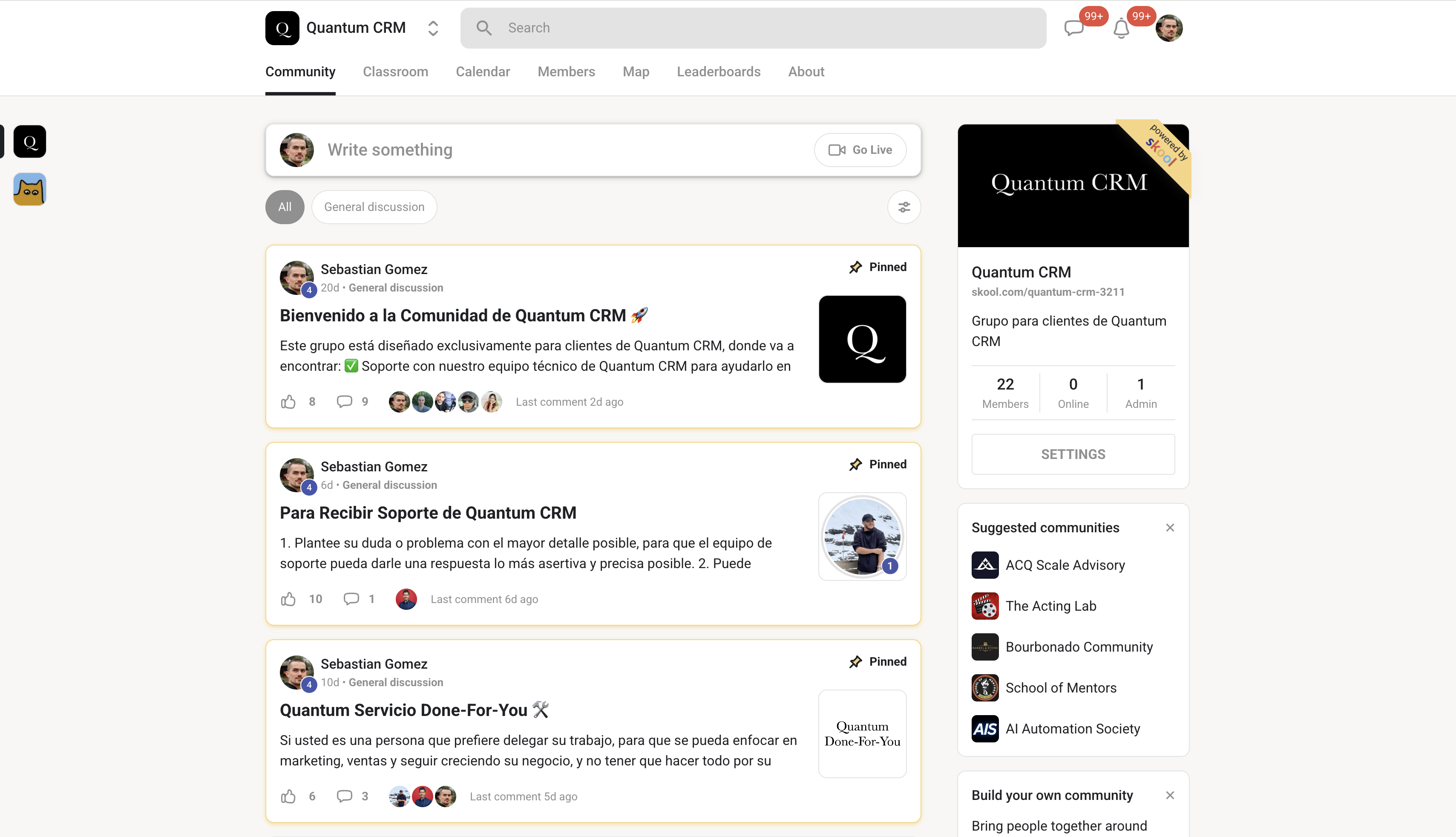Open the chat messages icon
Viewport: 1456px width, 837px height.
pos(1073,28)
